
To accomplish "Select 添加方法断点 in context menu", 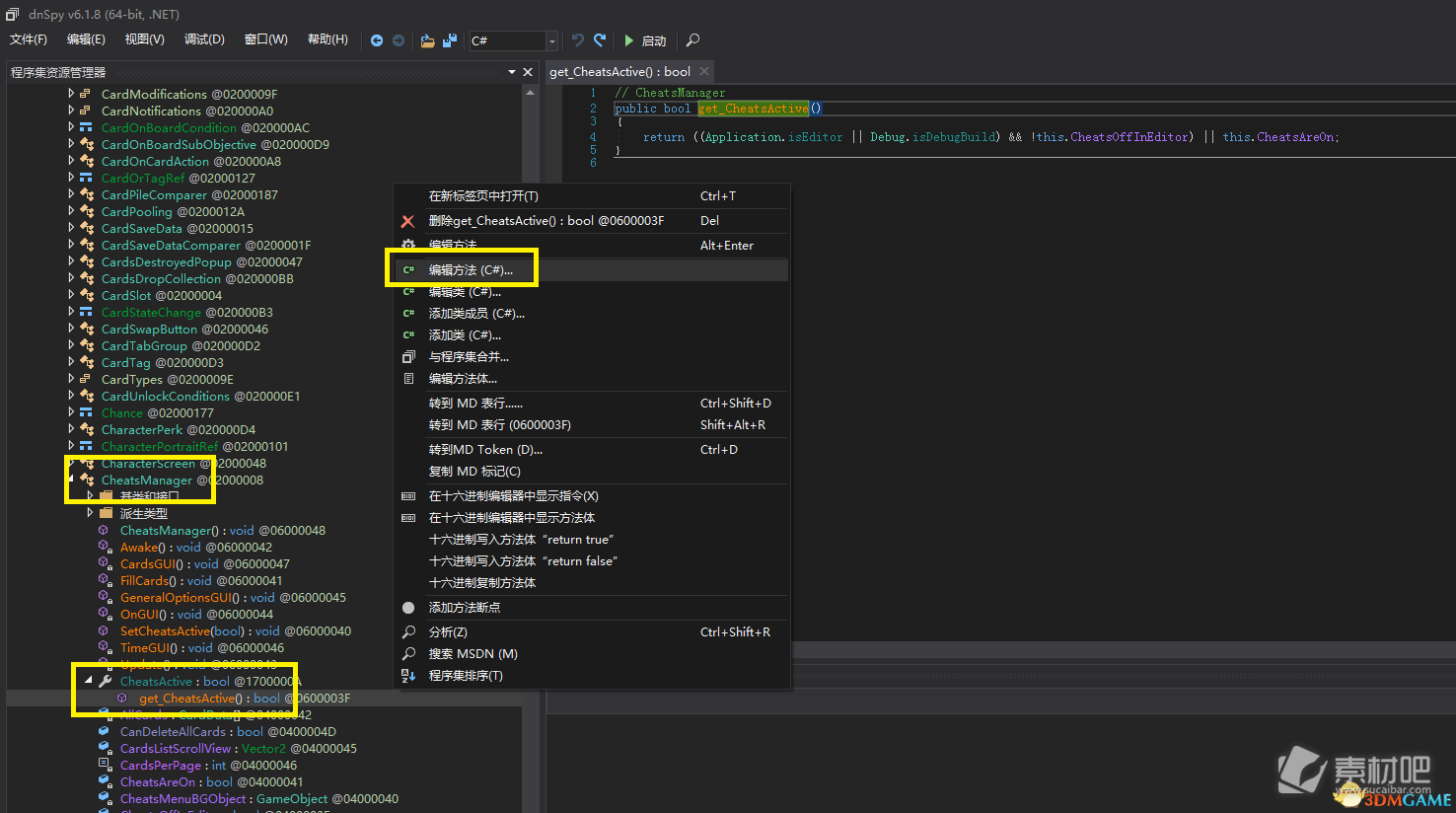I will point(592,608).
